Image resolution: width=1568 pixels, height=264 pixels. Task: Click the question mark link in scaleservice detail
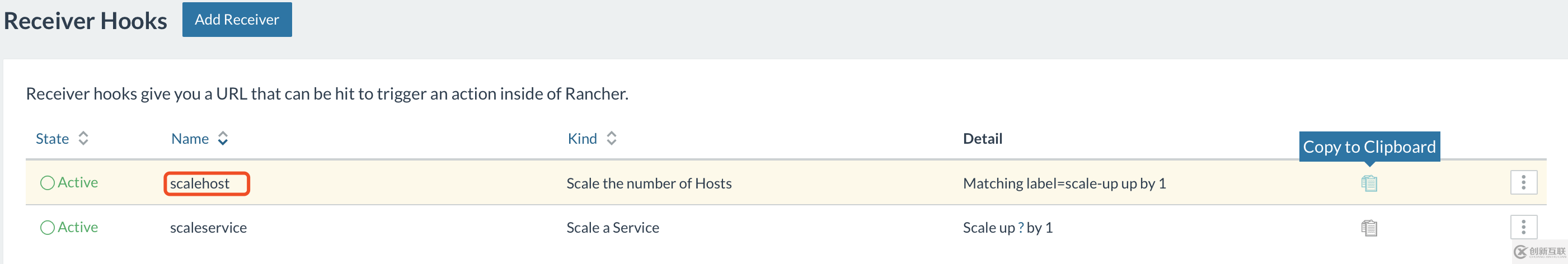(1021, 228)
